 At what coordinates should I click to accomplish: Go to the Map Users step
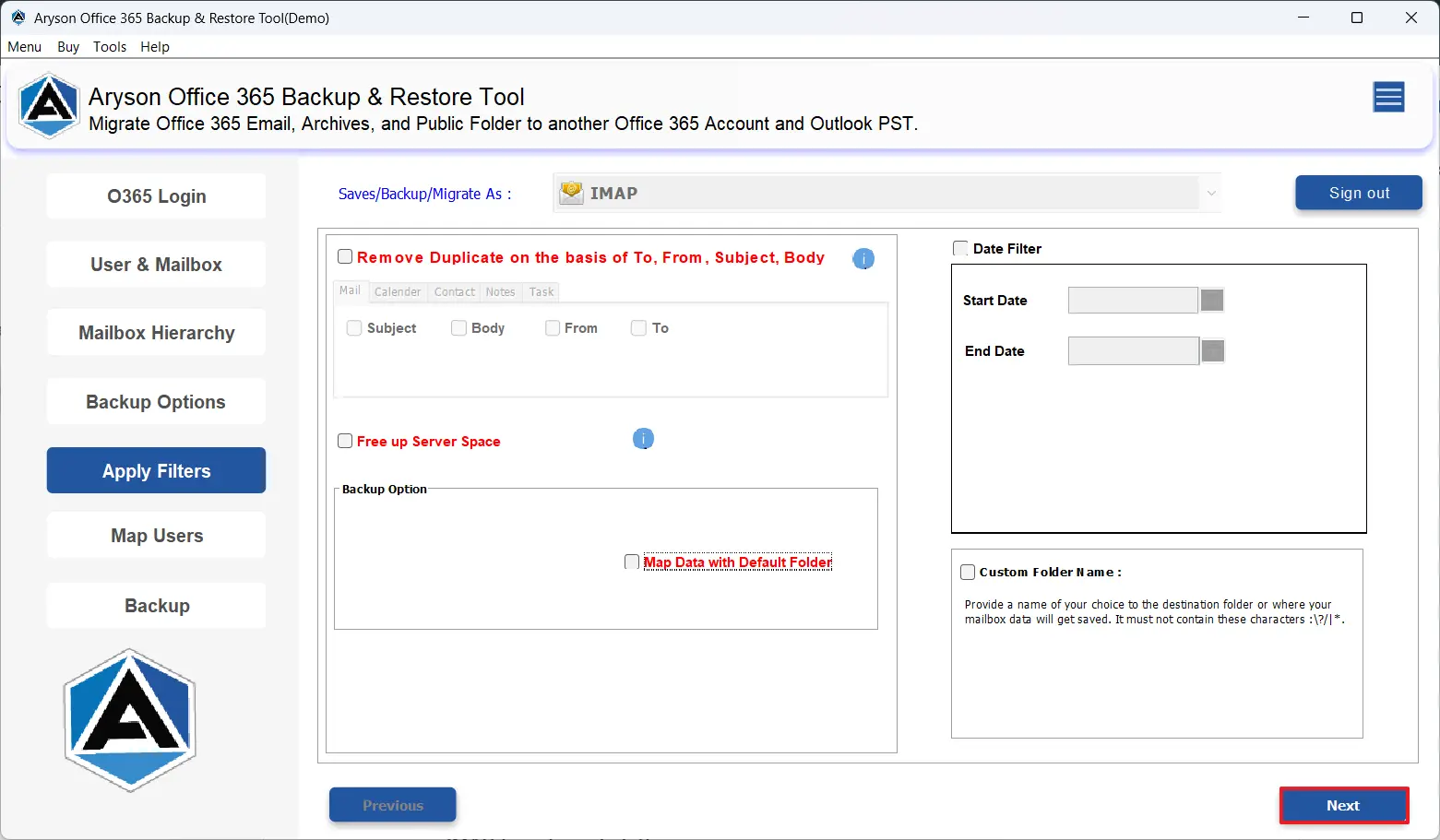(x=157, y=536)
